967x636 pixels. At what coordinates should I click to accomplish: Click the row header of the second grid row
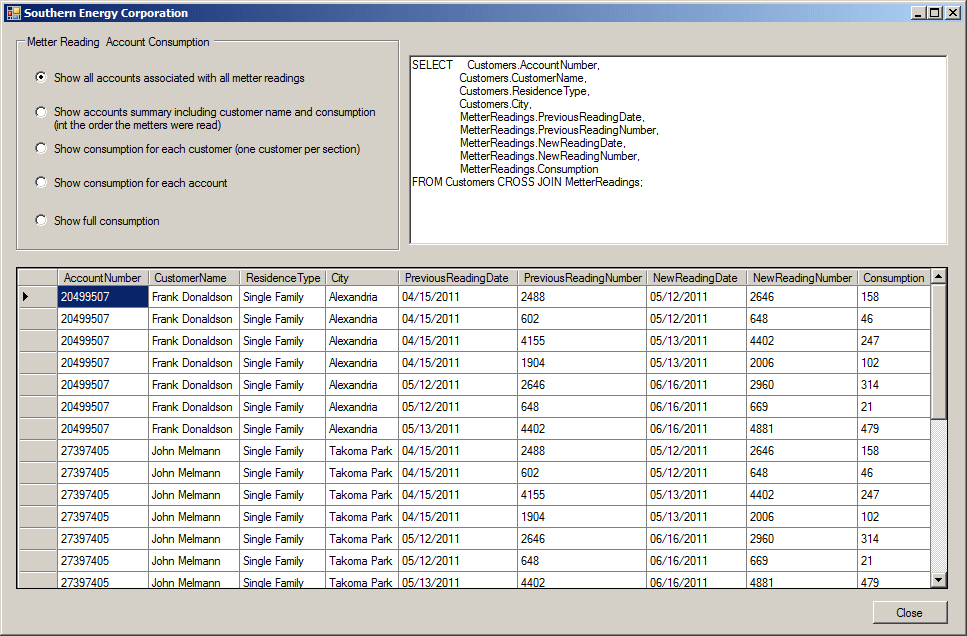click(38, 319)
